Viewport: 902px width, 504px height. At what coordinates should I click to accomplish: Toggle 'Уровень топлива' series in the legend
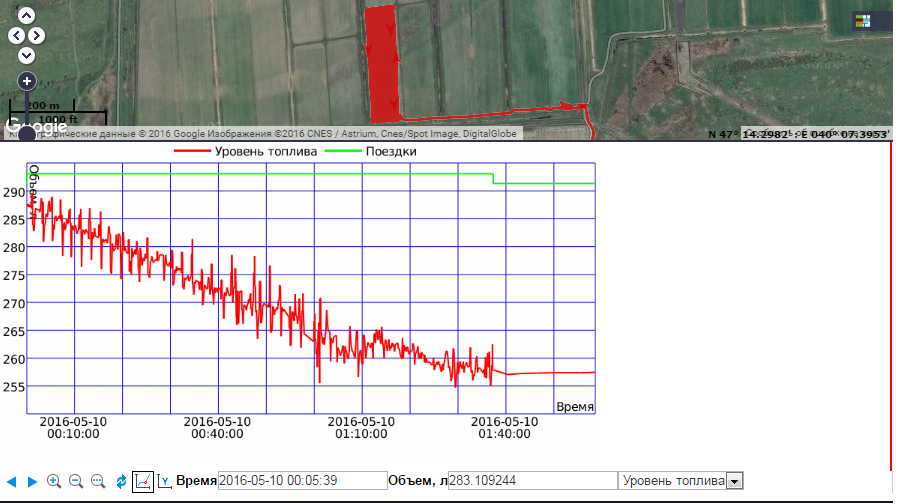(x=246, y=152)
